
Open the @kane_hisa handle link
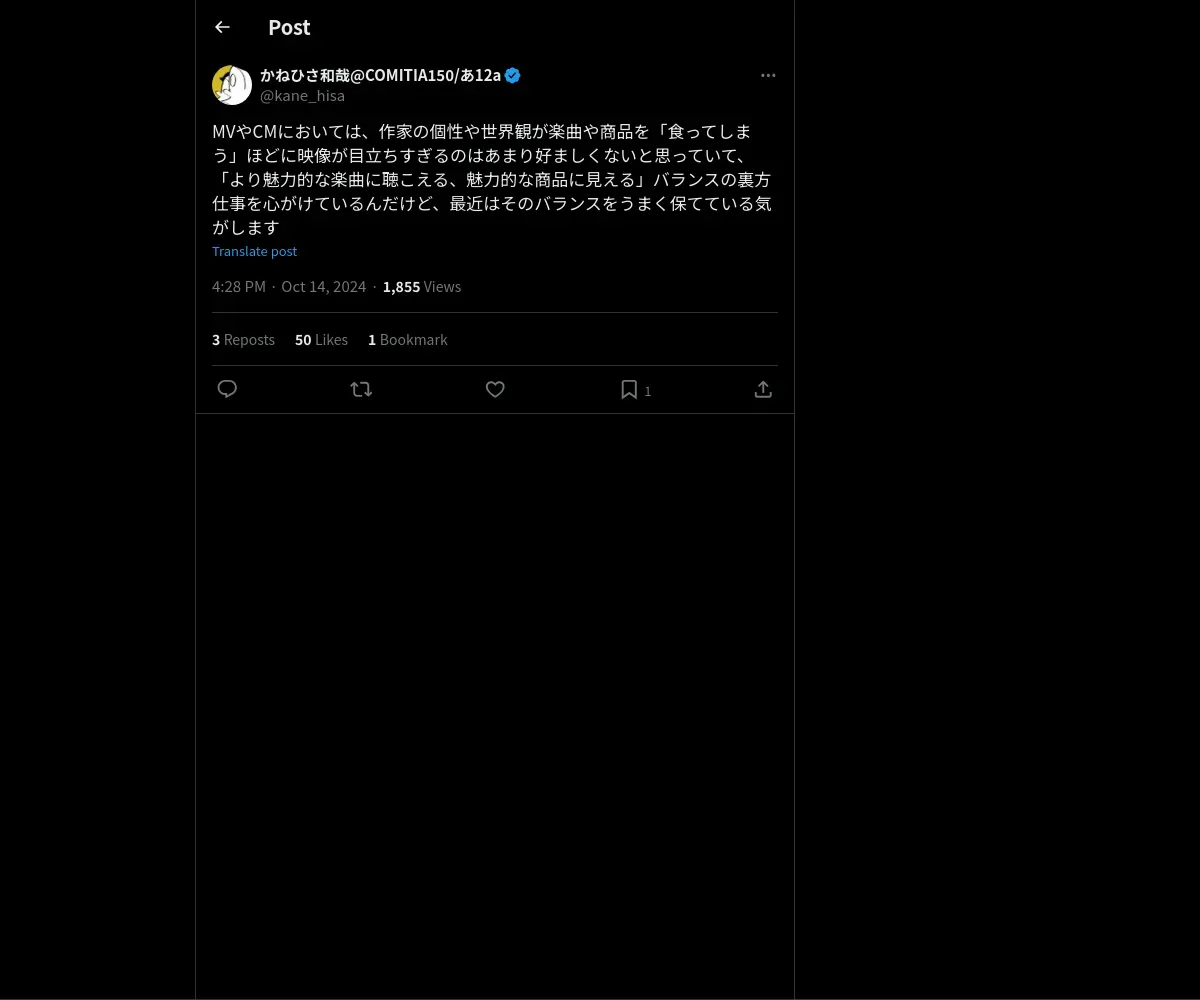click(302, 96)
